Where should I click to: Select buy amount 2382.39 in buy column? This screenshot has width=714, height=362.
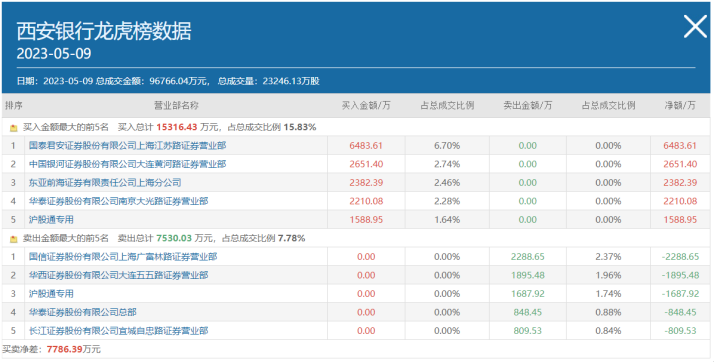[x=366, y=183]
